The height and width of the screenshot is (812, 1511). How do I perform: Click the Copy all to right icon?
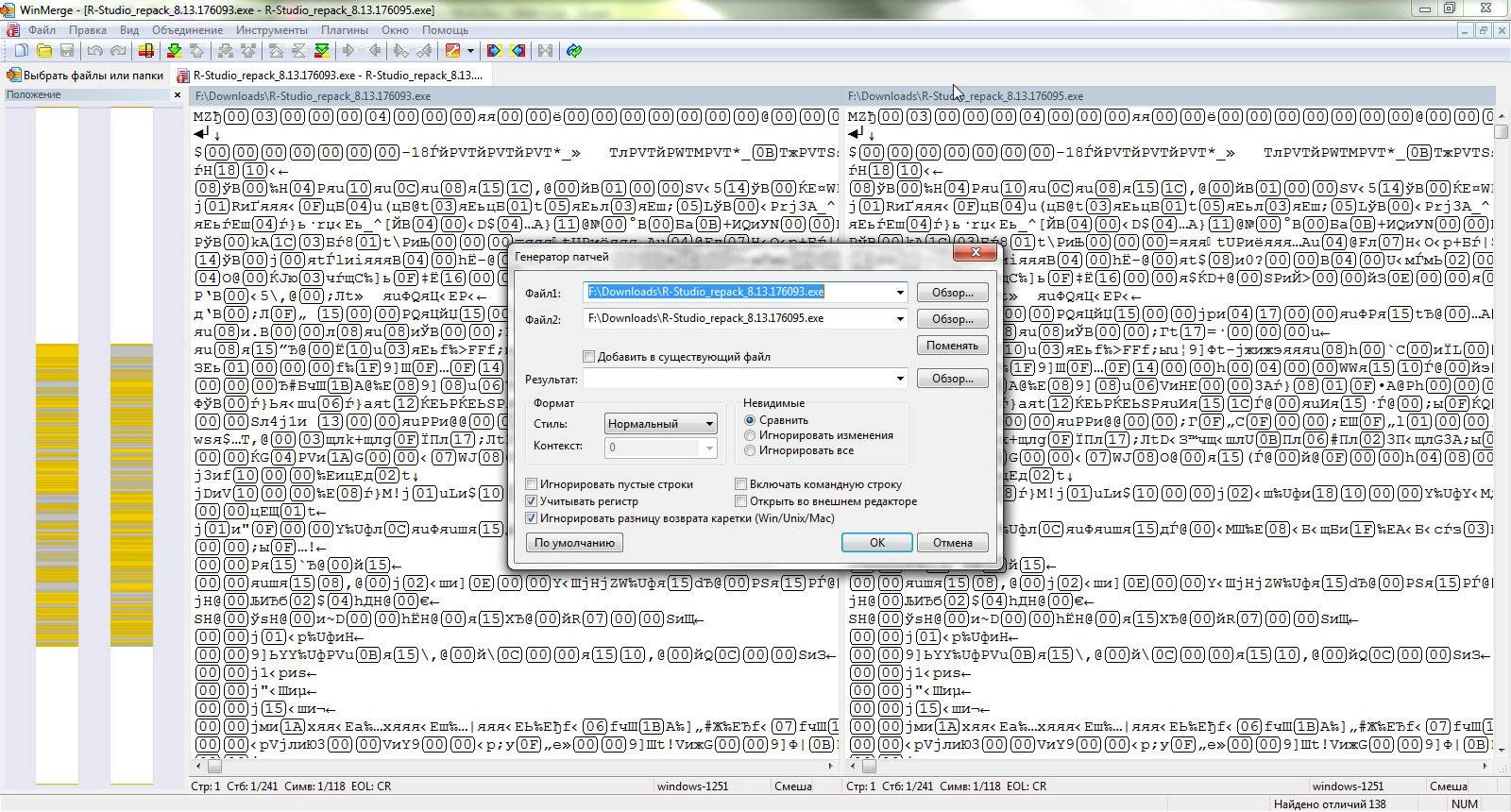click(494, 51)
